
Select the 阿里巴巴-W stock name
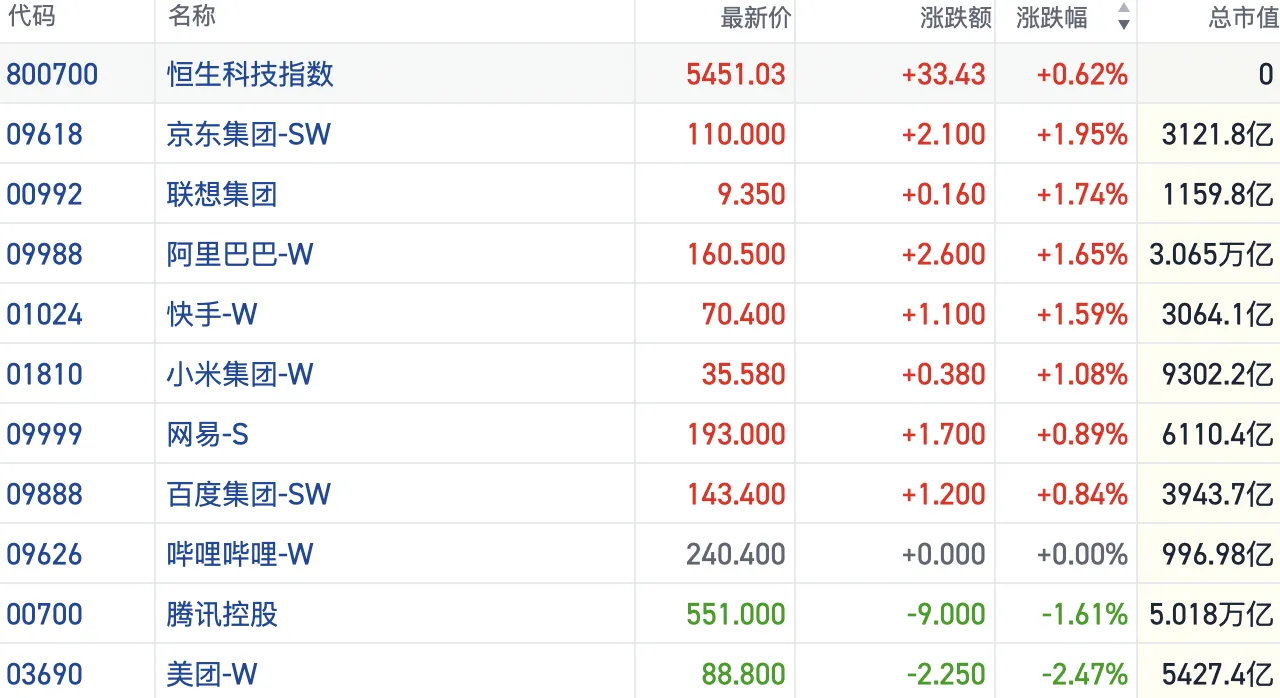coord(240,254)
